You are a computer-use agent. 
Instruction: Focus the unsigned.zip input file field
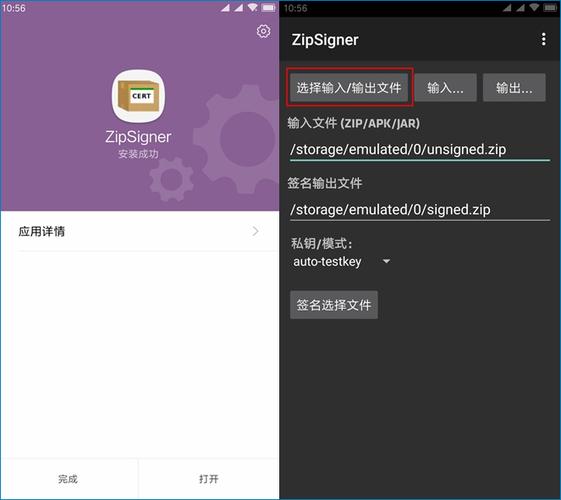tap(420, 149)
